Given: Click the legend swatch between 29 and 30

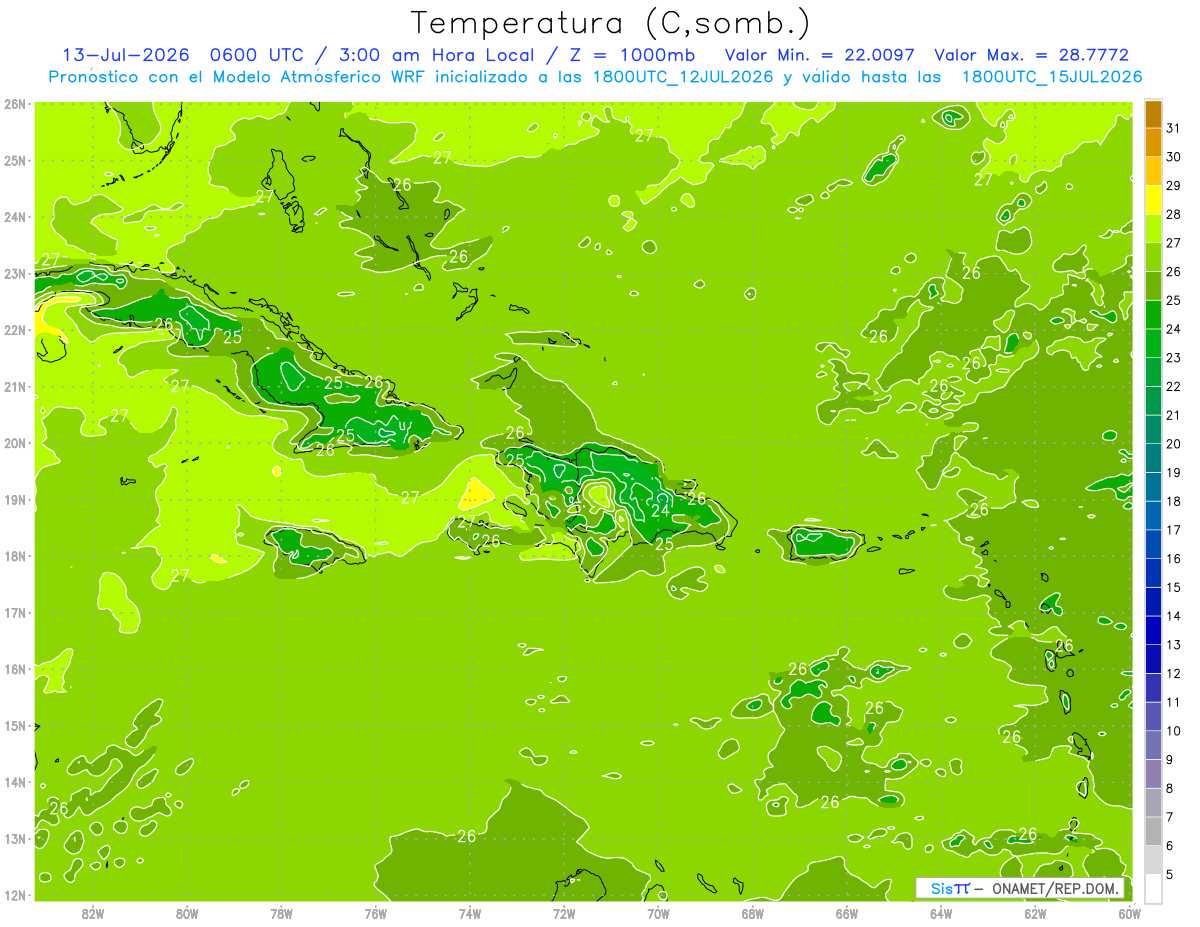Looking at the screenshot, I should tap(1153, 171).
